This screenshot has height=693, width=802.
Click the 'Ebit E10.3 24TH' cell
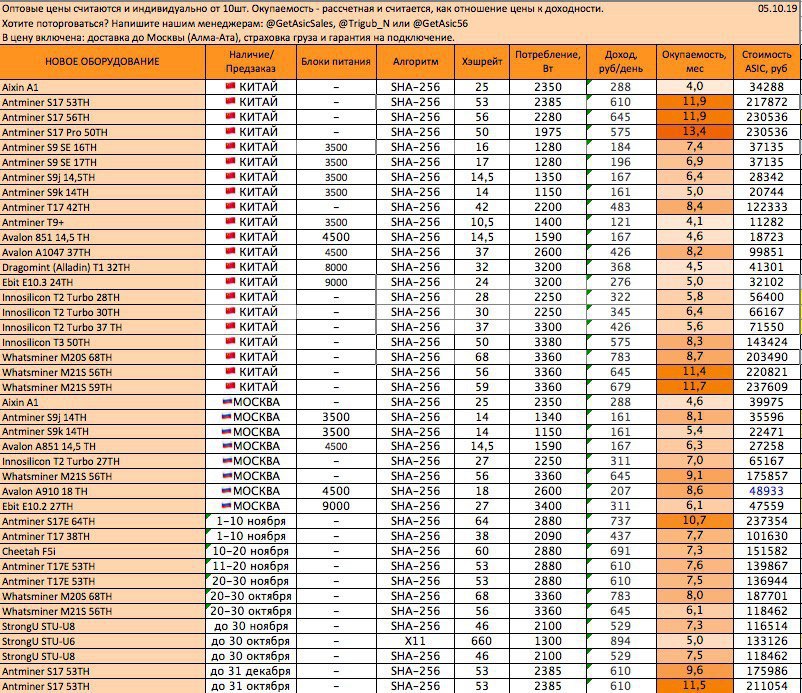(102, 282)
